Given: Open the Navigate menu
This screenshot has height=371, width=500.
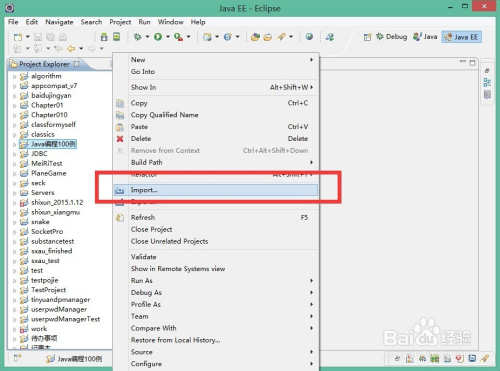Looking at the screenshot, I should click(x=59, y=22).
